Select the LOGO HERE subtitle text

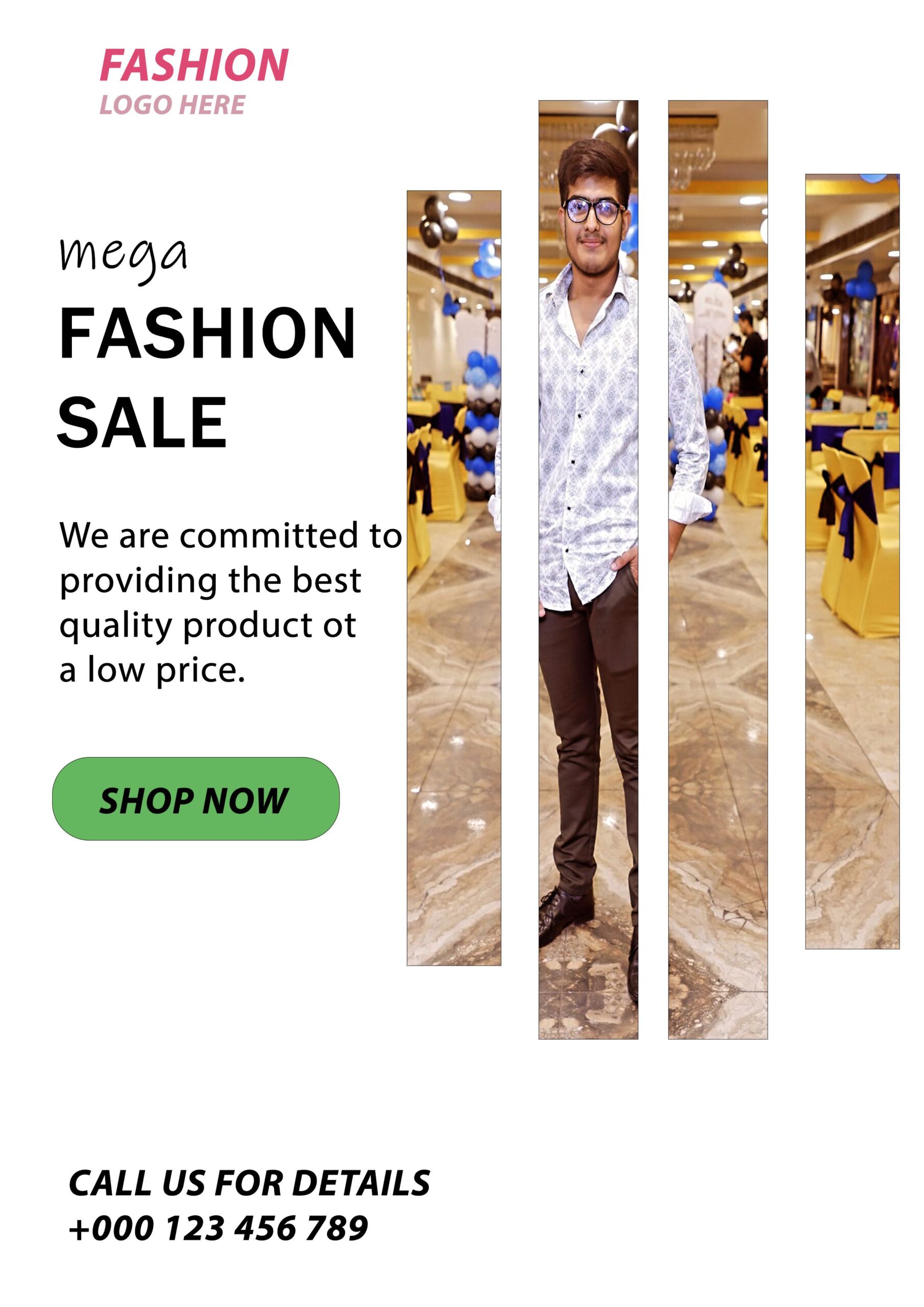(x=173, y=105)
